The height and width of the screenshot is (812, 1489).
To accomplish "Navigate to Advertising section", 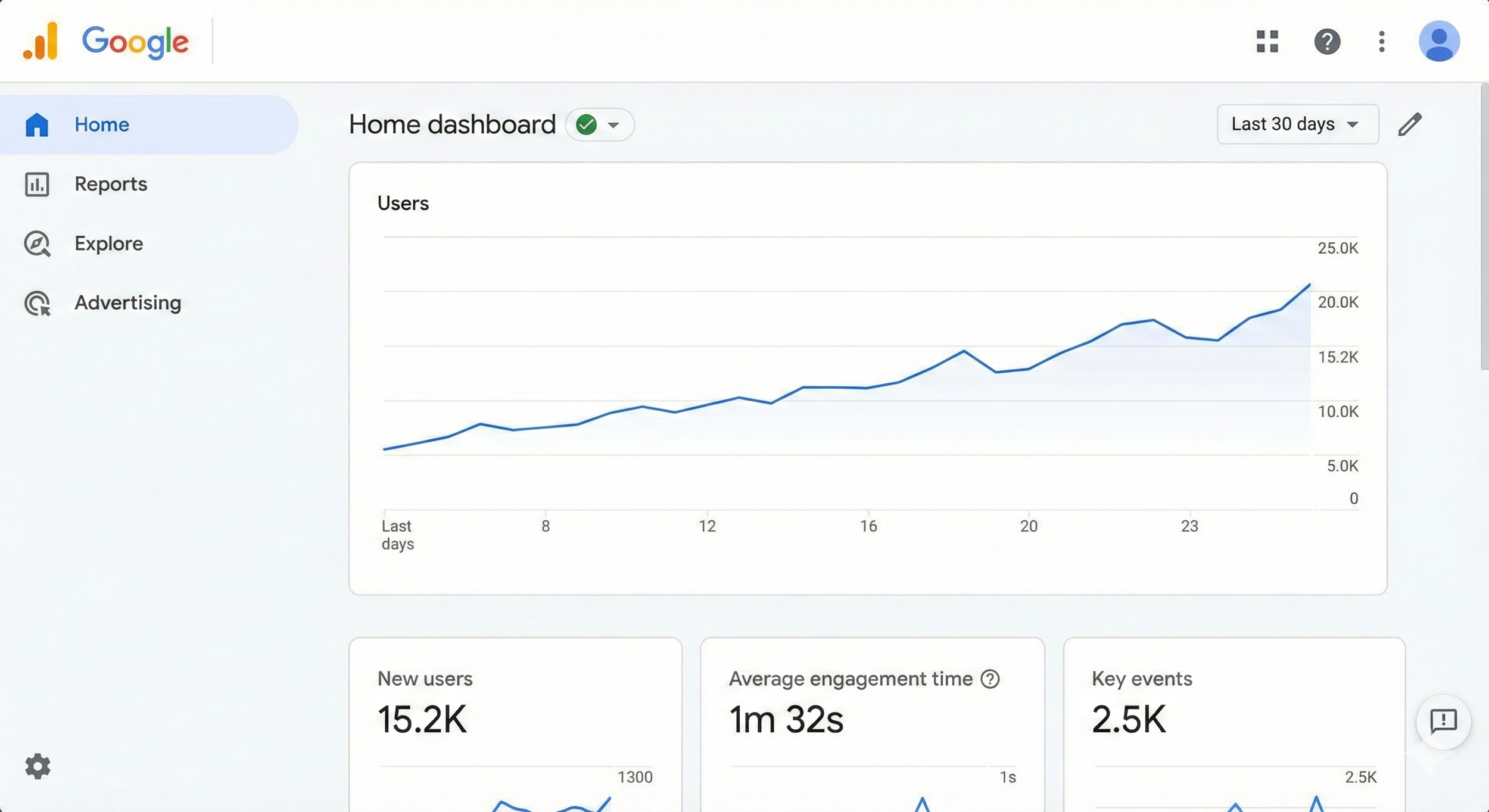I will click(127, 303).
